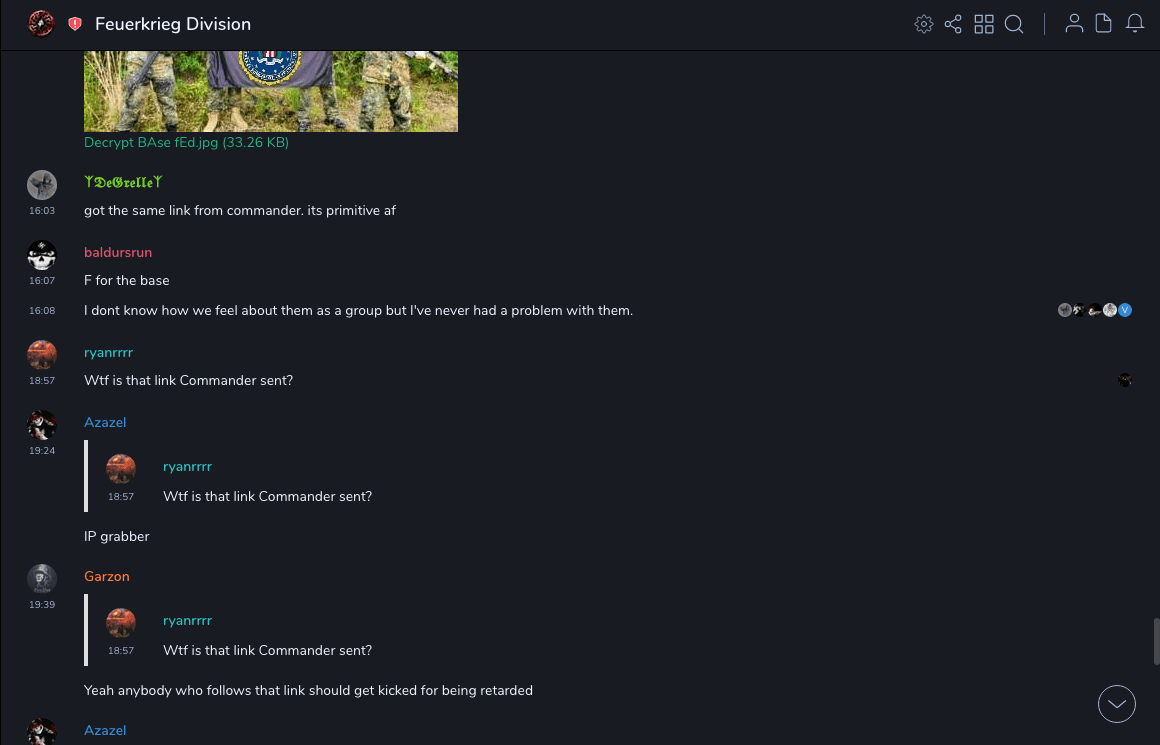The width and height of the screenshot is (1160, 745).
Task: Click the shared photo thumbnail
Action: tap(271, 91)
